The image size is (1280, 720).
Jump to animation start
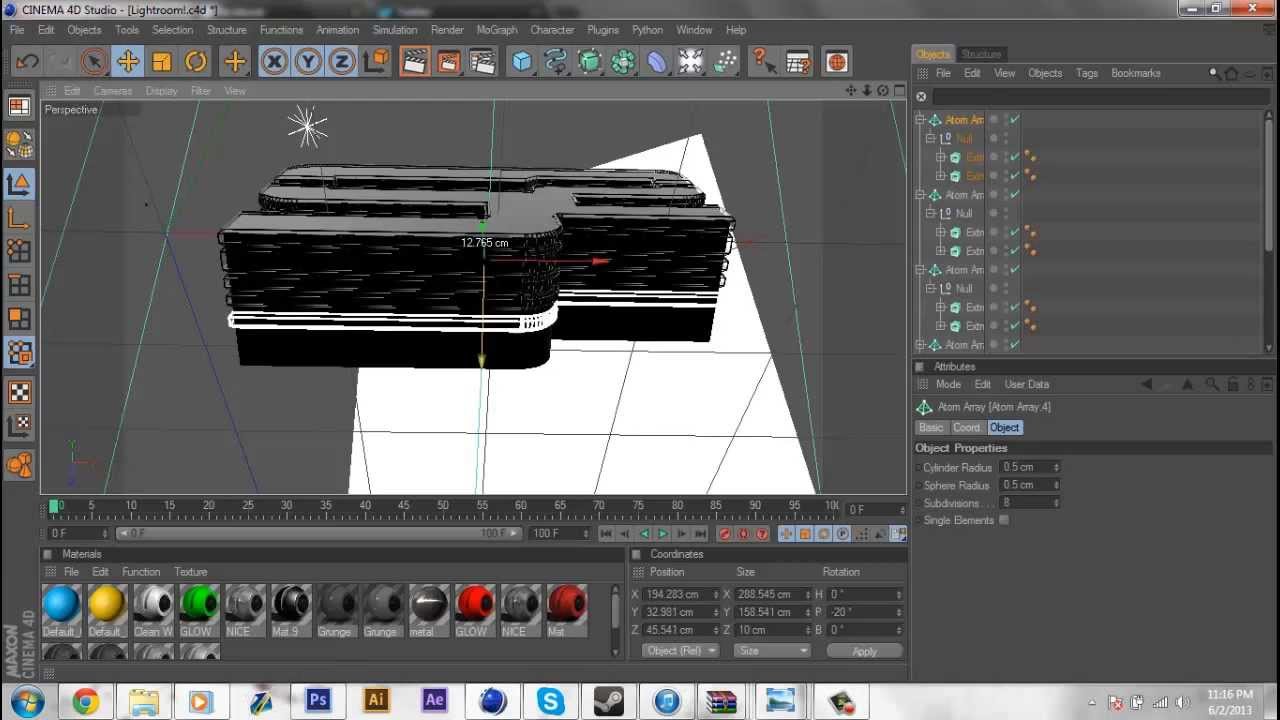606,534
